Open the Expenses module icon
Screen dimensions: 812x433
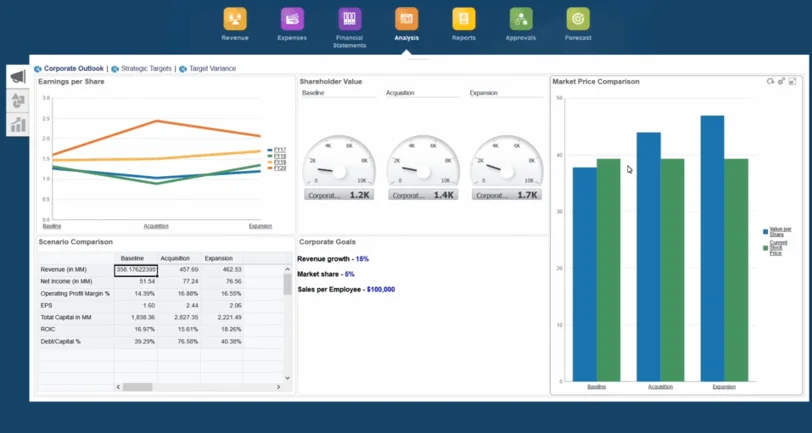[292, 19]
